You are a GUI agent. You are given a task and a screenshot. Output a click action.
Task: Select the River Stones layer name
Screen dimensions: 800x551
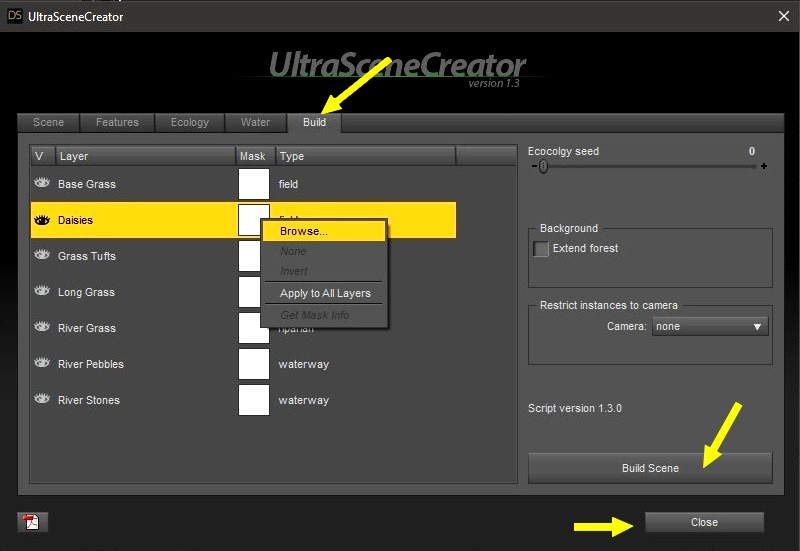[x=89, y=400]
